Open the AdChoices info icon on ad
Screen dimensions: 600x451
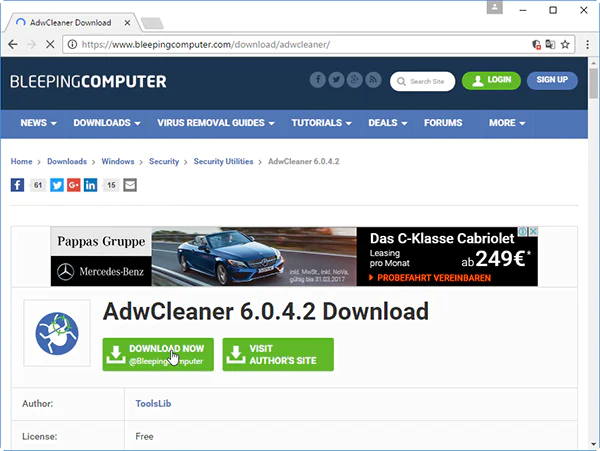[523, 231]
